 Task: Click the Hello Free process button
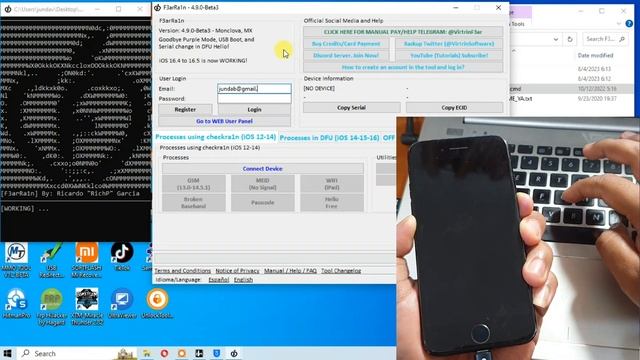pos(332,203)
